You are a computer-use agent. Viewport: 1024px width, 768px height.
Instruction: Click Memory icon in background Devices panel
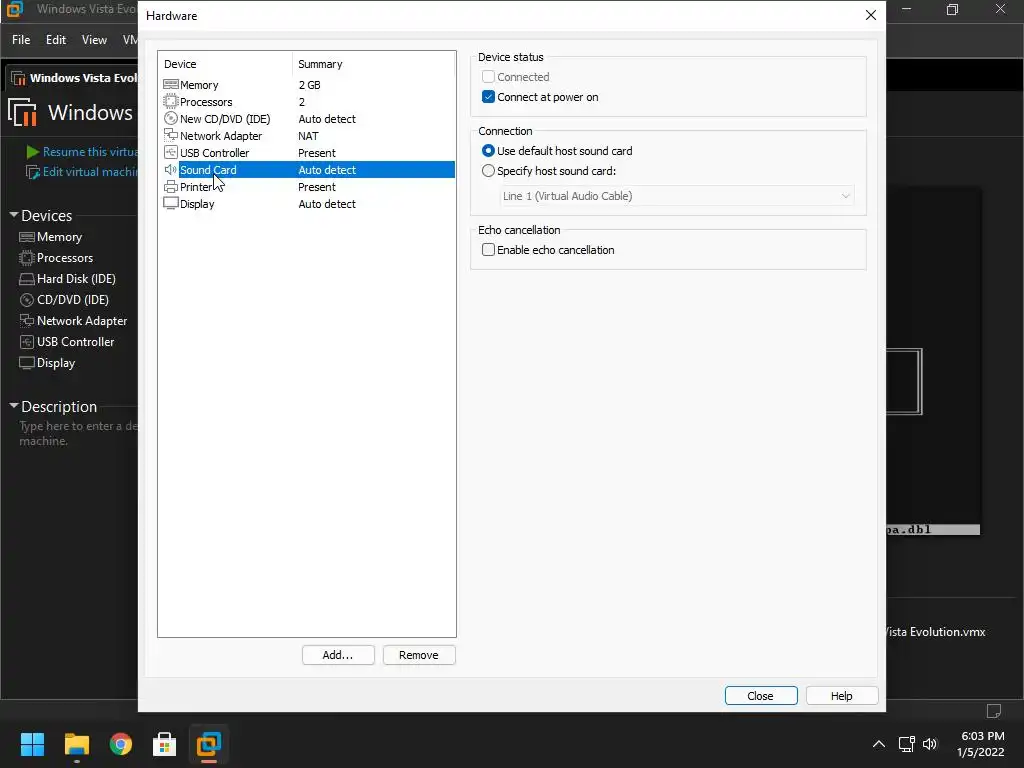click(27, 236)
